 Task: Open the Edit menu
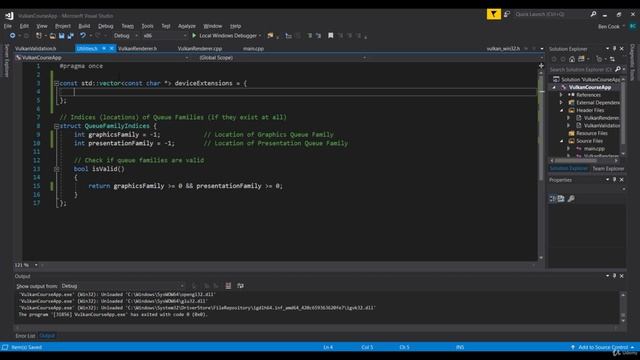(24, 26)
